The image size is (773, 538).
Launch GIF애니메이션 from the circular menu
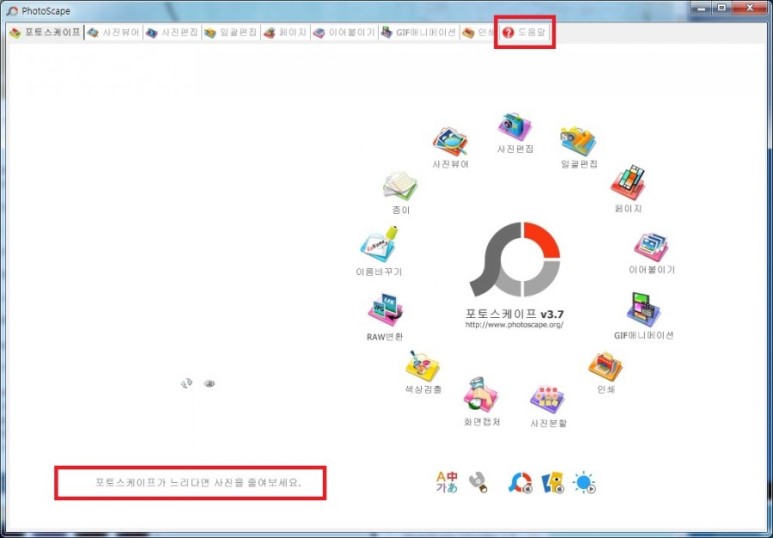643,310
